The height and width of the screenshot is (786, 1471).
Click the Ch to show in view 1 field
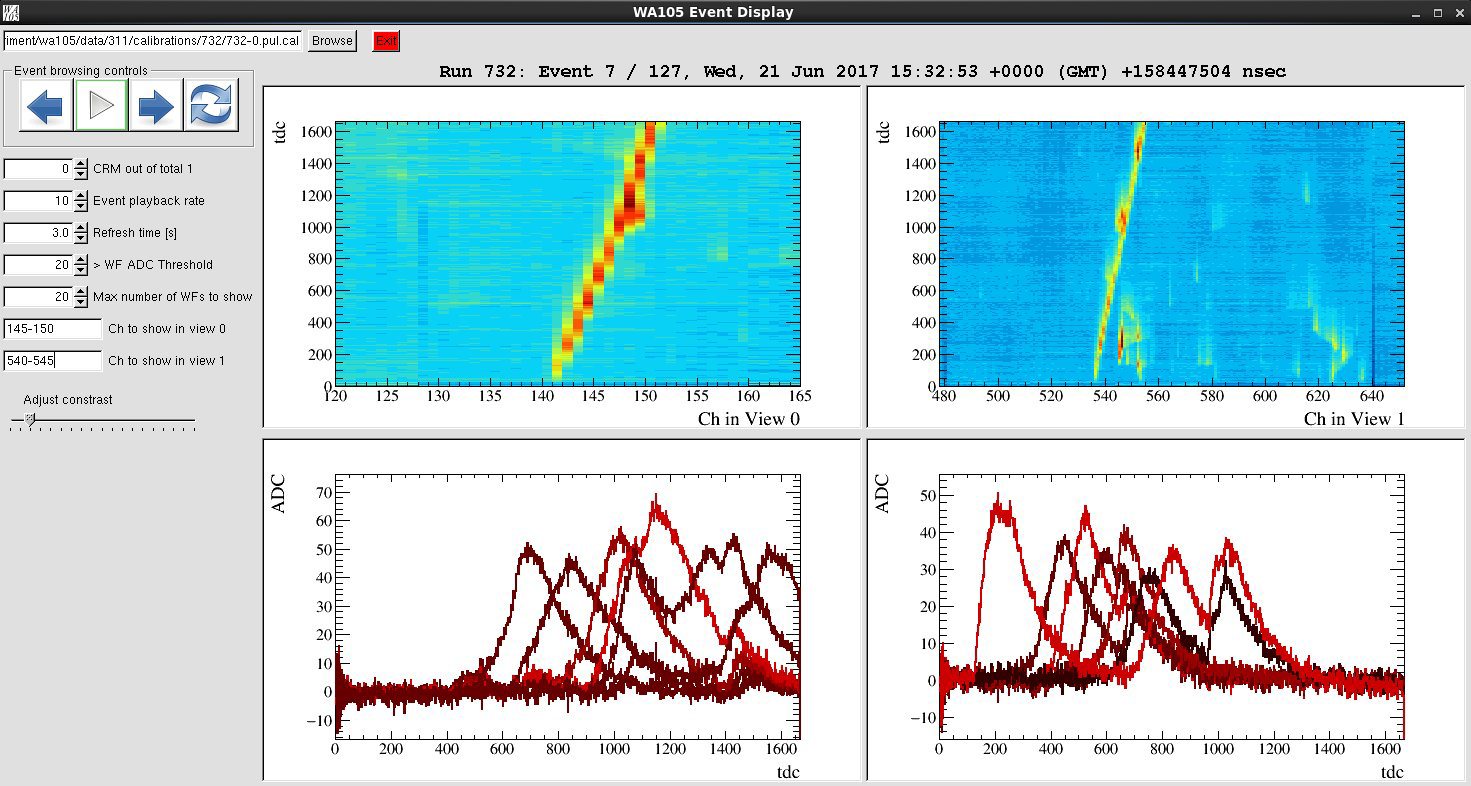click(53, 361)
